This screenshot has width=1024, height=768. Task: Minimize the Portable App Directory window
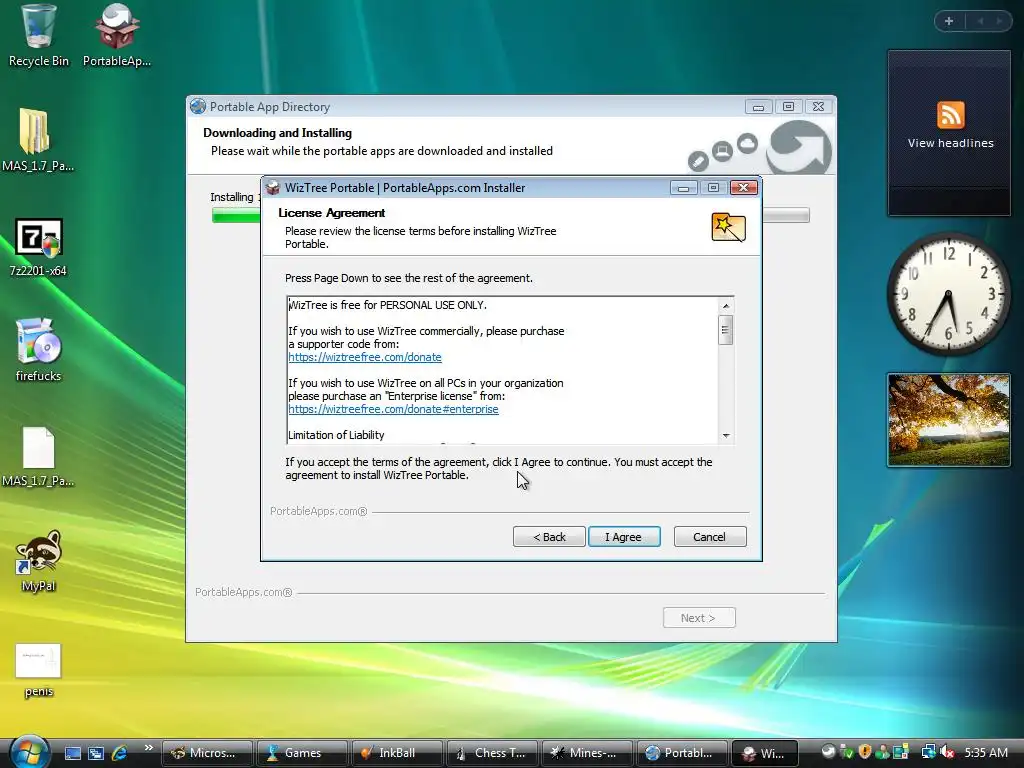coord(758,106)
